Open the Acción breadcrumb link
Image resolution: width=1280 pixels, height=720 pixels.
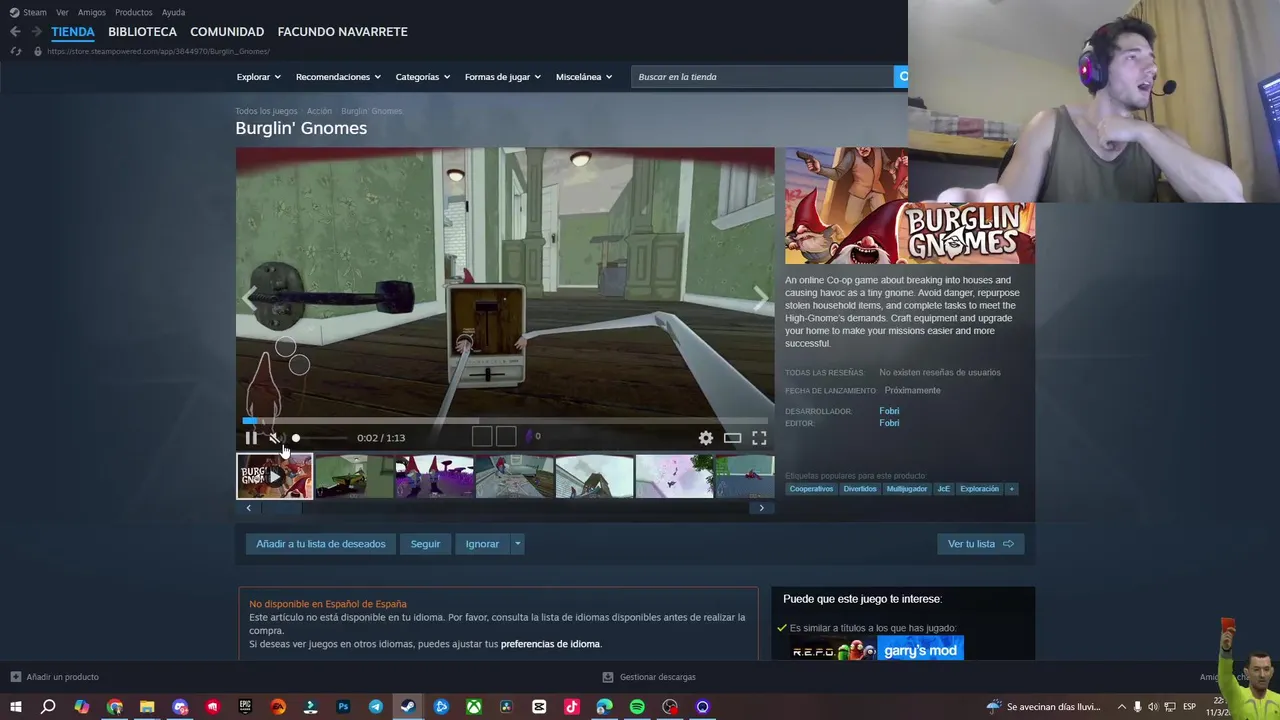point(319,111)
